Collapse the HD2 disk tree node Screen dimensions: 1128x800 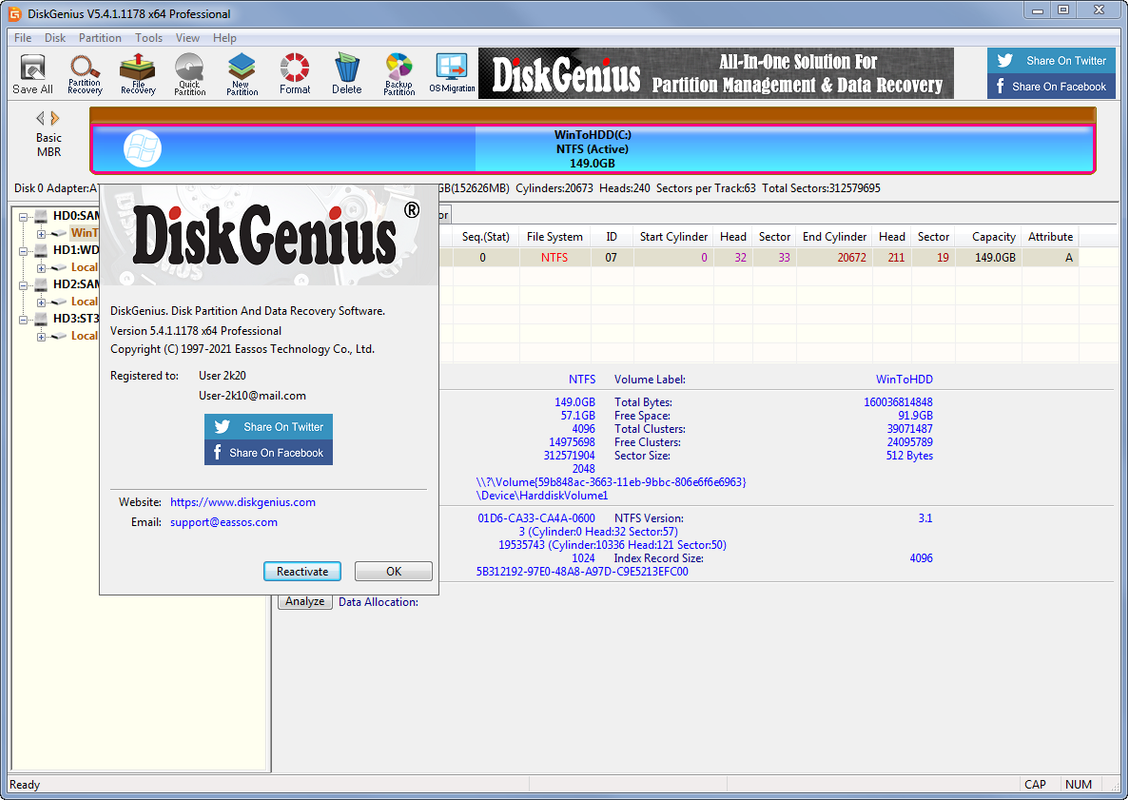24,286
